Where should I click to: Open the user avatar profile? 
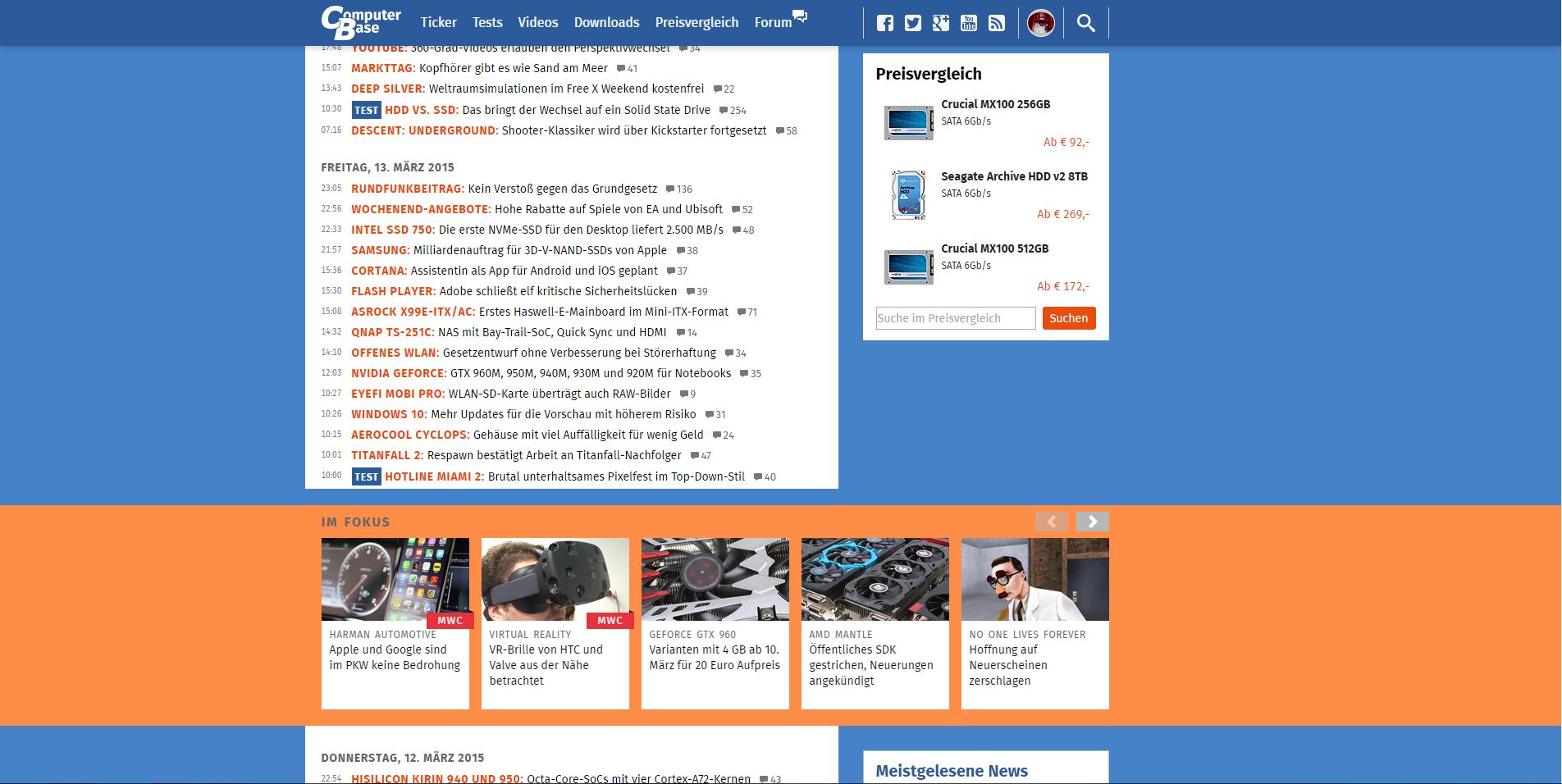tap(1041, 23)
